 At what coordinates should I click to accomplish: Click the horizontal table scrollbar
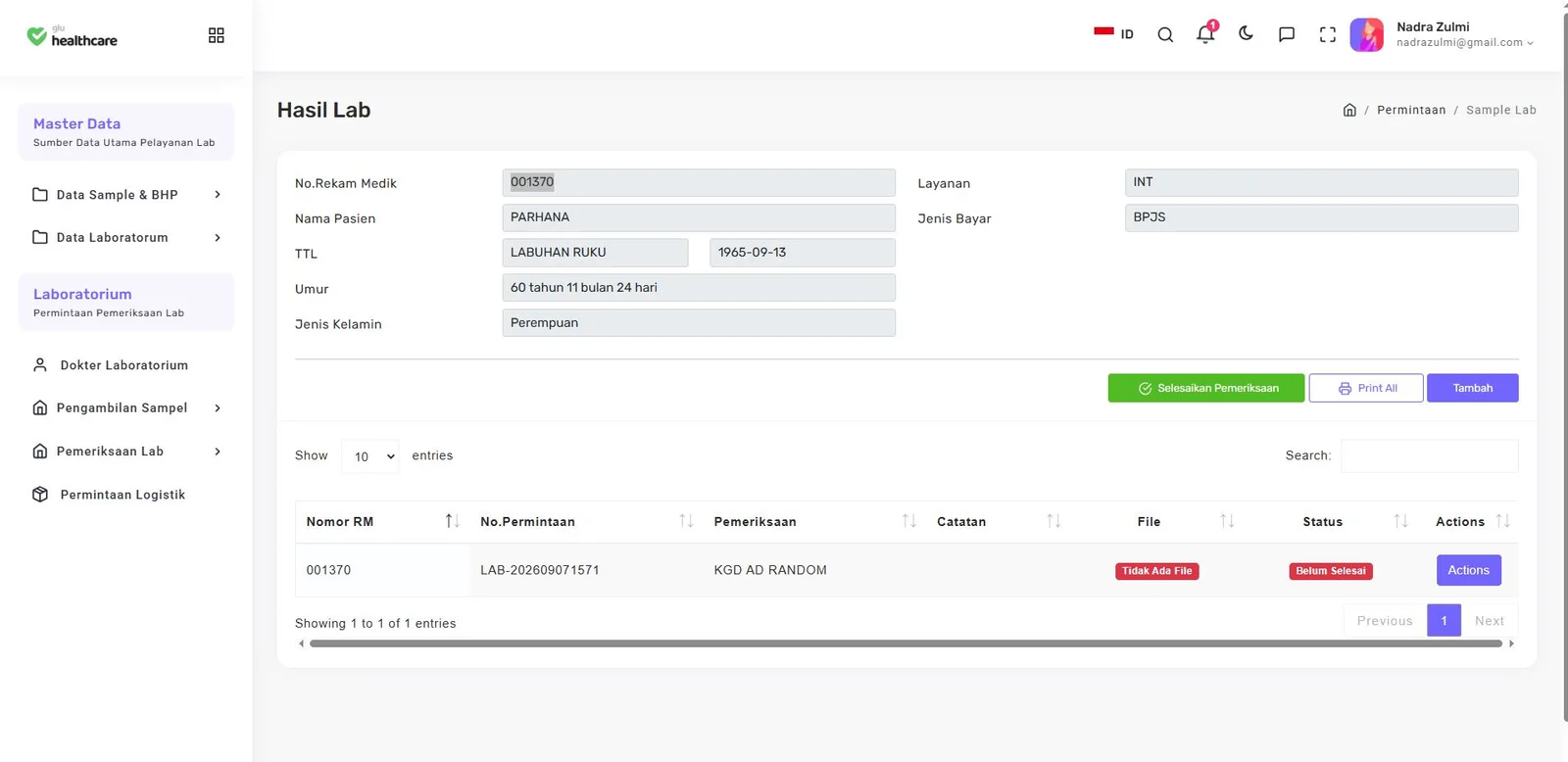(906, 643)
